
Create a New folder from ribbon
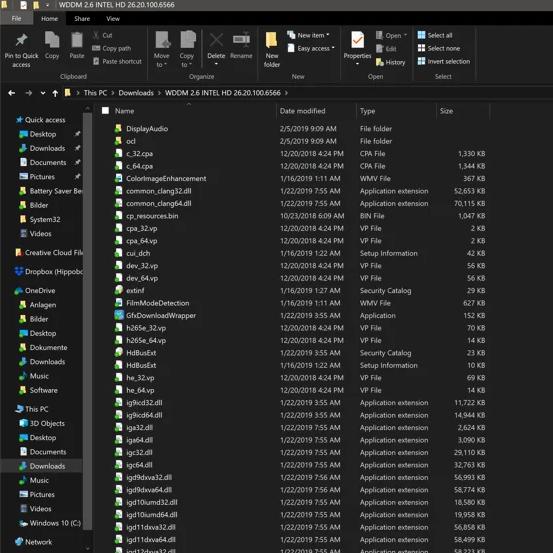[272, 49]
